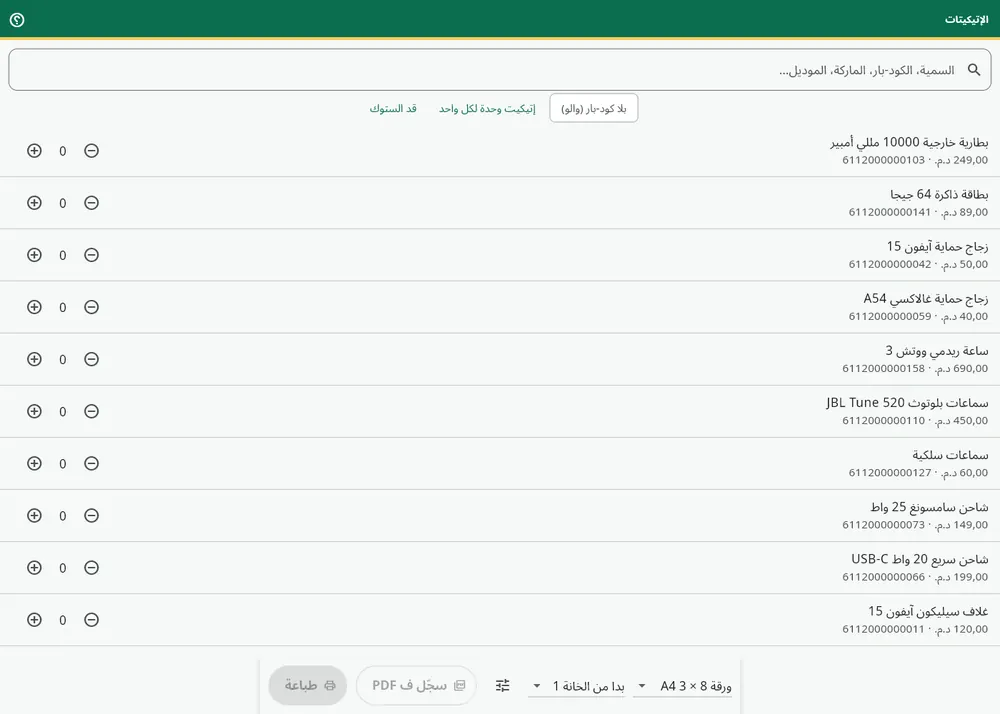Image resolution: width=1000 pixels, height=714 pixels.
Task: Decrease quantity for شاحن سريع 20 واط USB-C
Action: pyautogui.click(x=91, y=567)
